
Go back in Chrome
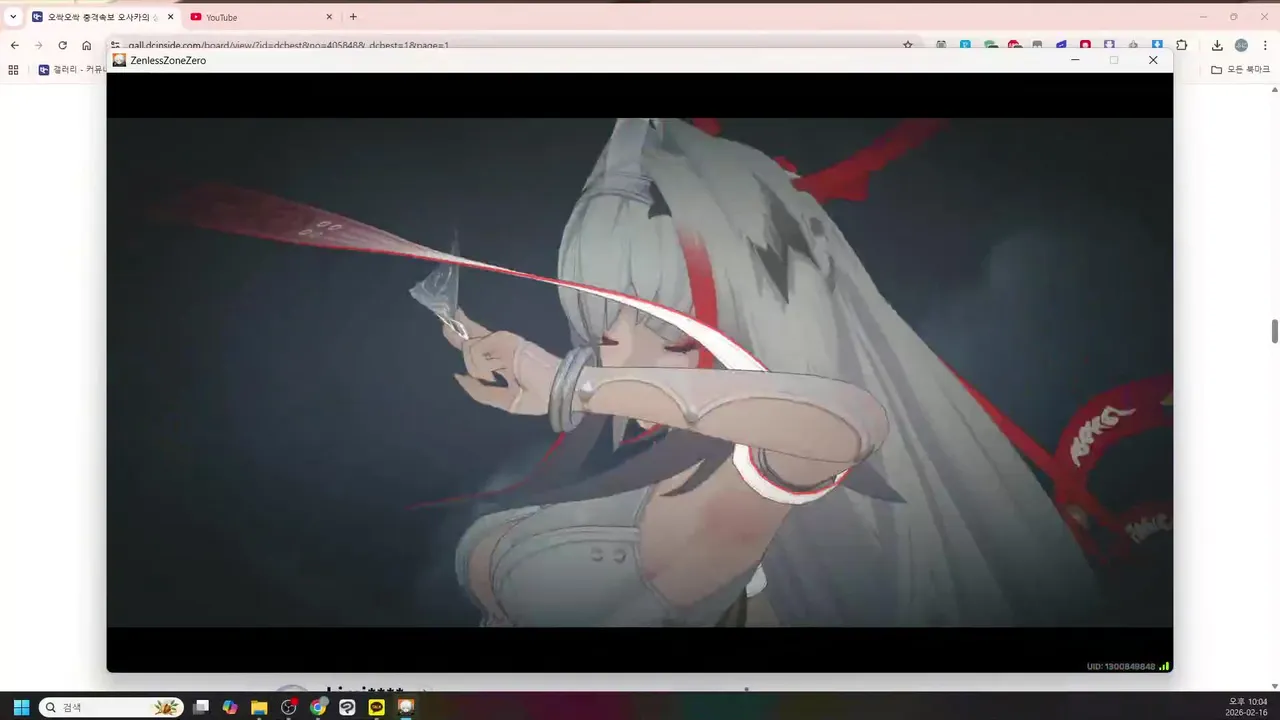pos(14,45)
